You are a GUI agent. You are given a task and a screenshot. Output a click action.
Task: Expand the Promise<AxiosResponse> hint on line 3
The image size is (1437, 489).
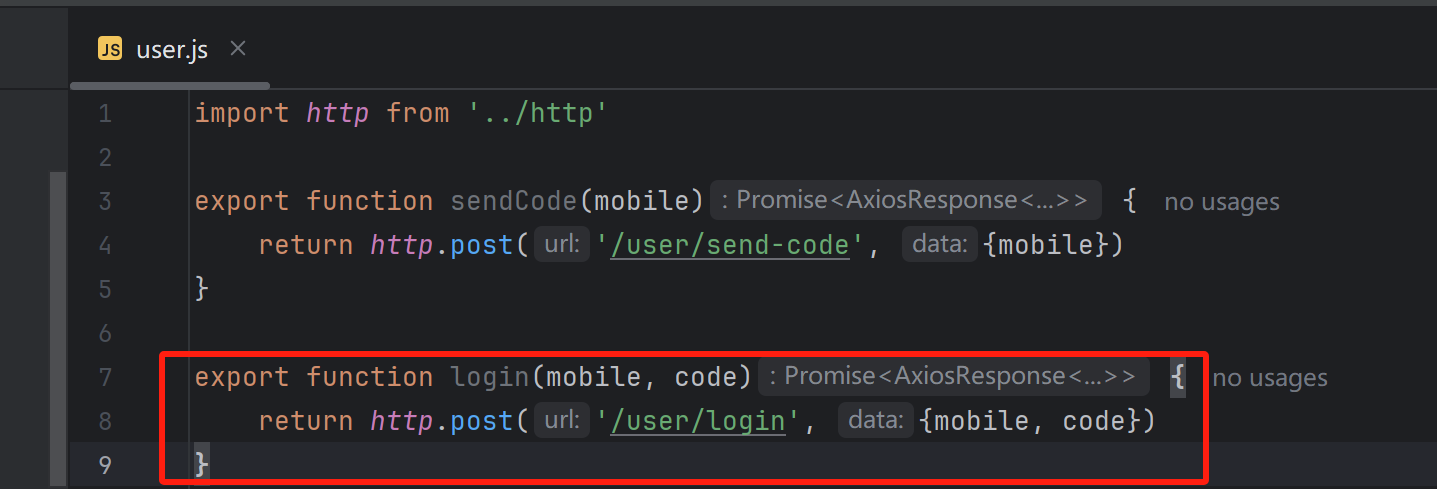coord(906,200)
